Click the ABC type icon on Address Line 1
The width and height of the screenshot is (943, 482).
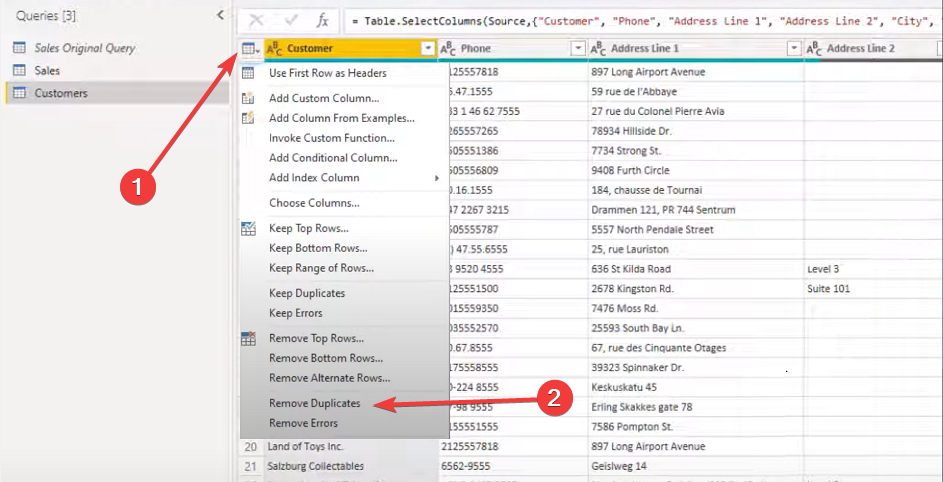pos(598,48)
